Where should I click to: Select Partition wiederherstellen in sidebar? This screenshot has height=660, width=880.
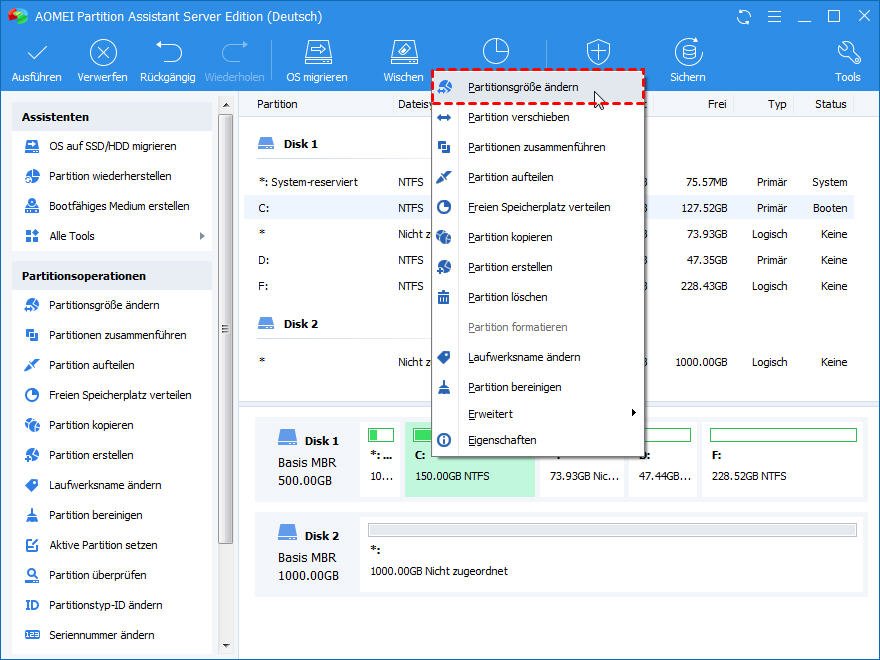[112, 176]
